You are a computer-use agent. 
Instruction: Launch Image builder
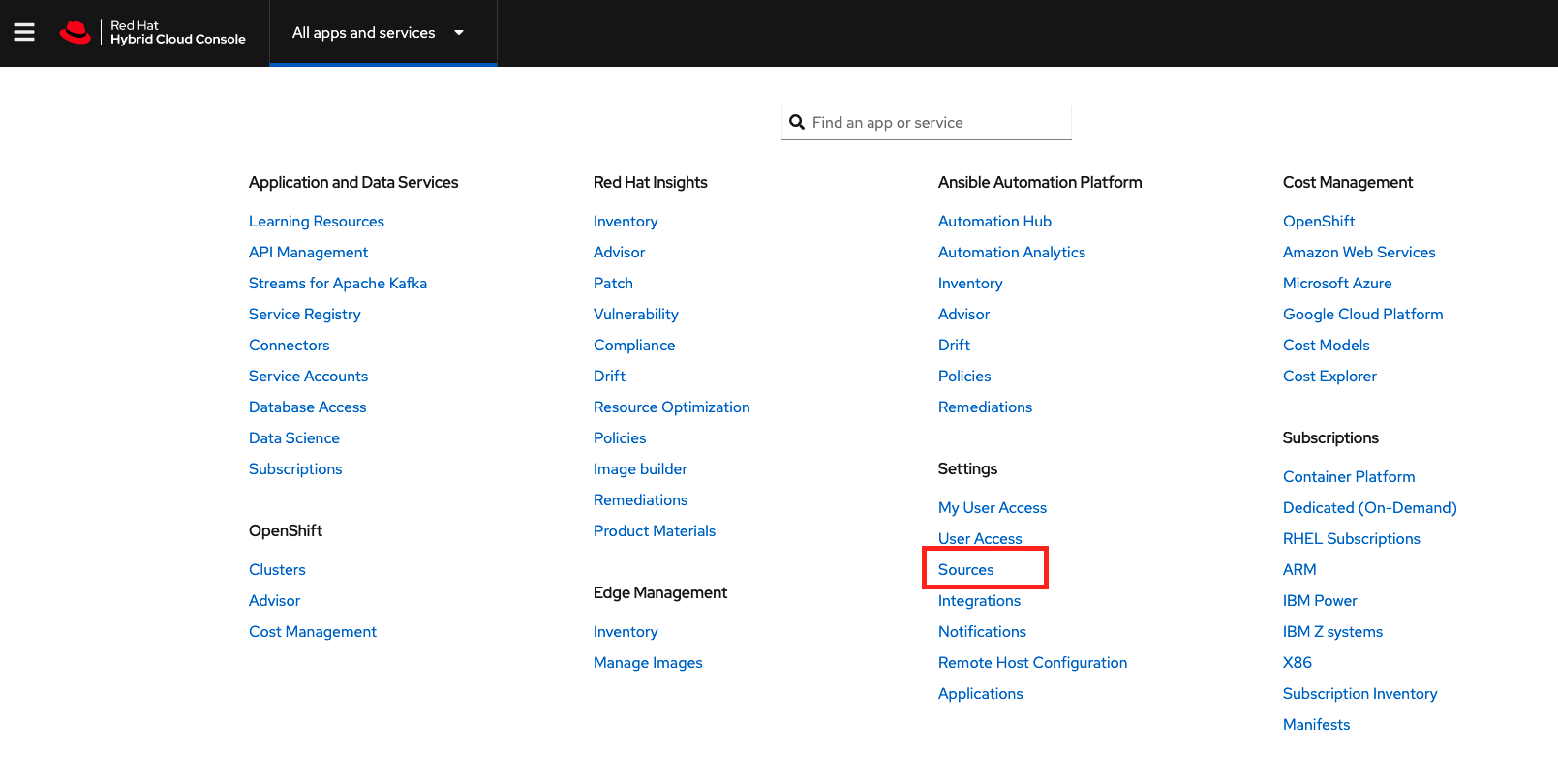[640, 469]
